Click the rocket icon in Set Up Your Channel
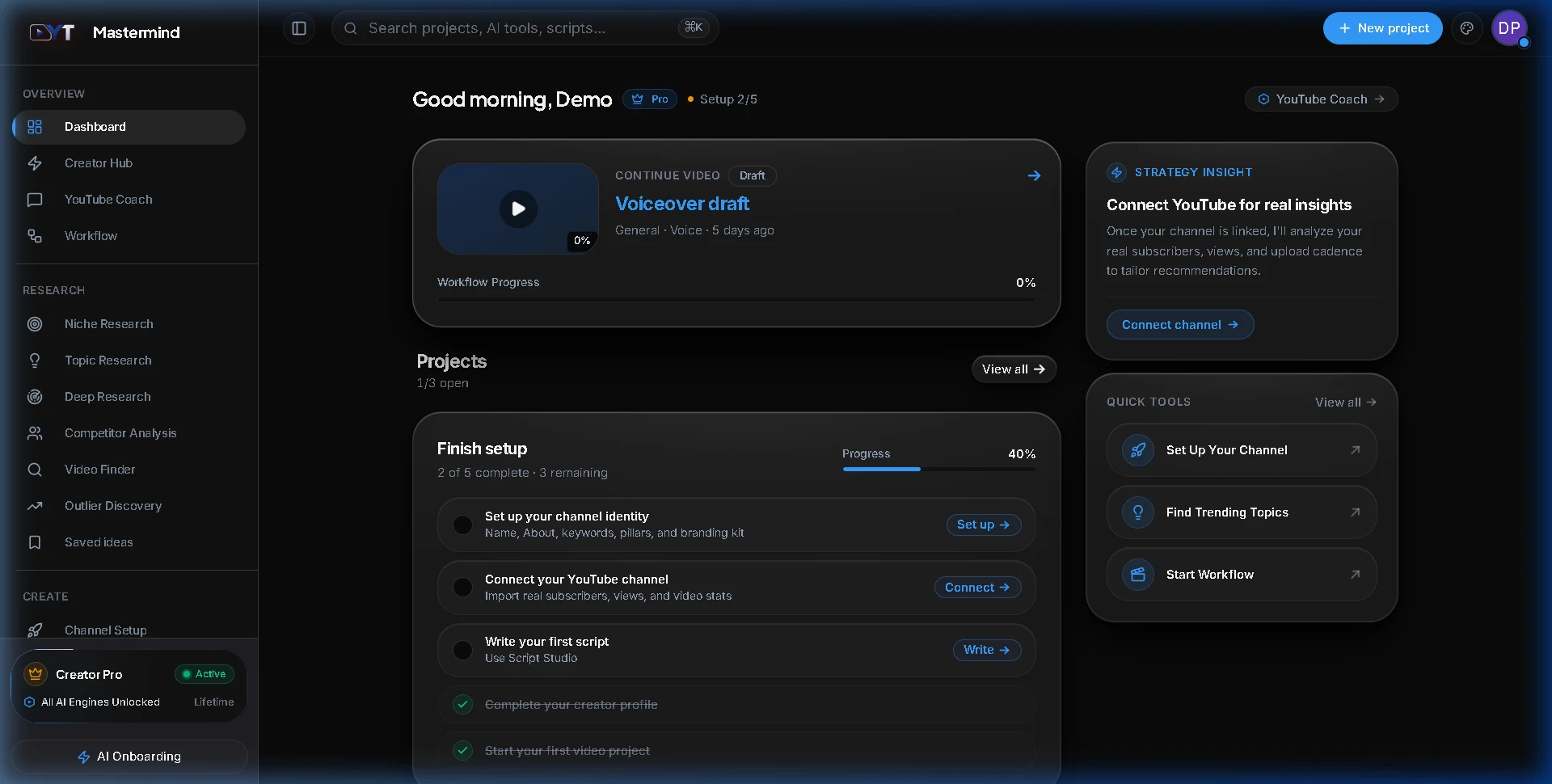Viewport: 1552px width, 784px height. coord(1138,450)
